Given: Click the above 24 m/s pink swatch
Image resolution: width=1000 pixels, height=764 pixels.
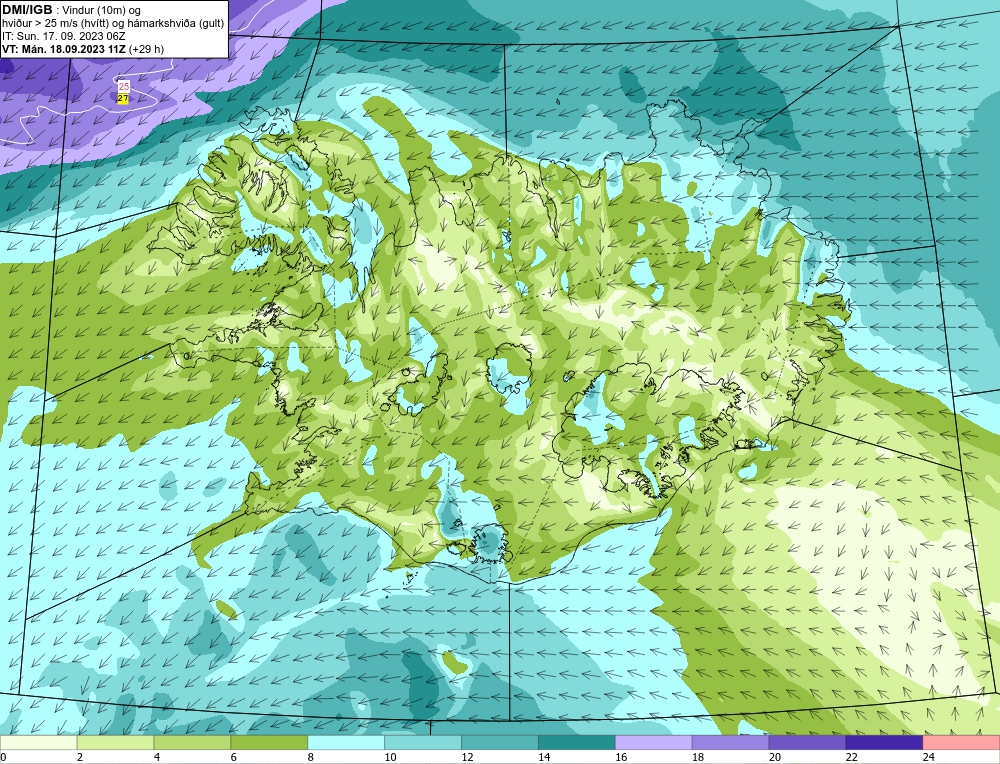Looking at the screenshot, I should tap(961, 743).
